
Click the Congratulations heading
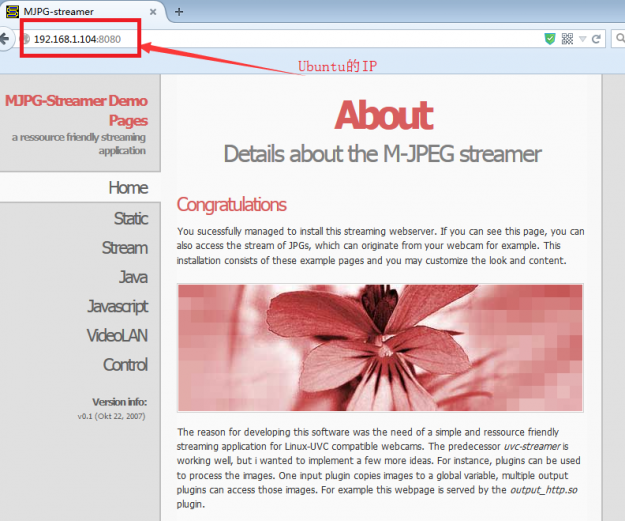coord(231,204)
